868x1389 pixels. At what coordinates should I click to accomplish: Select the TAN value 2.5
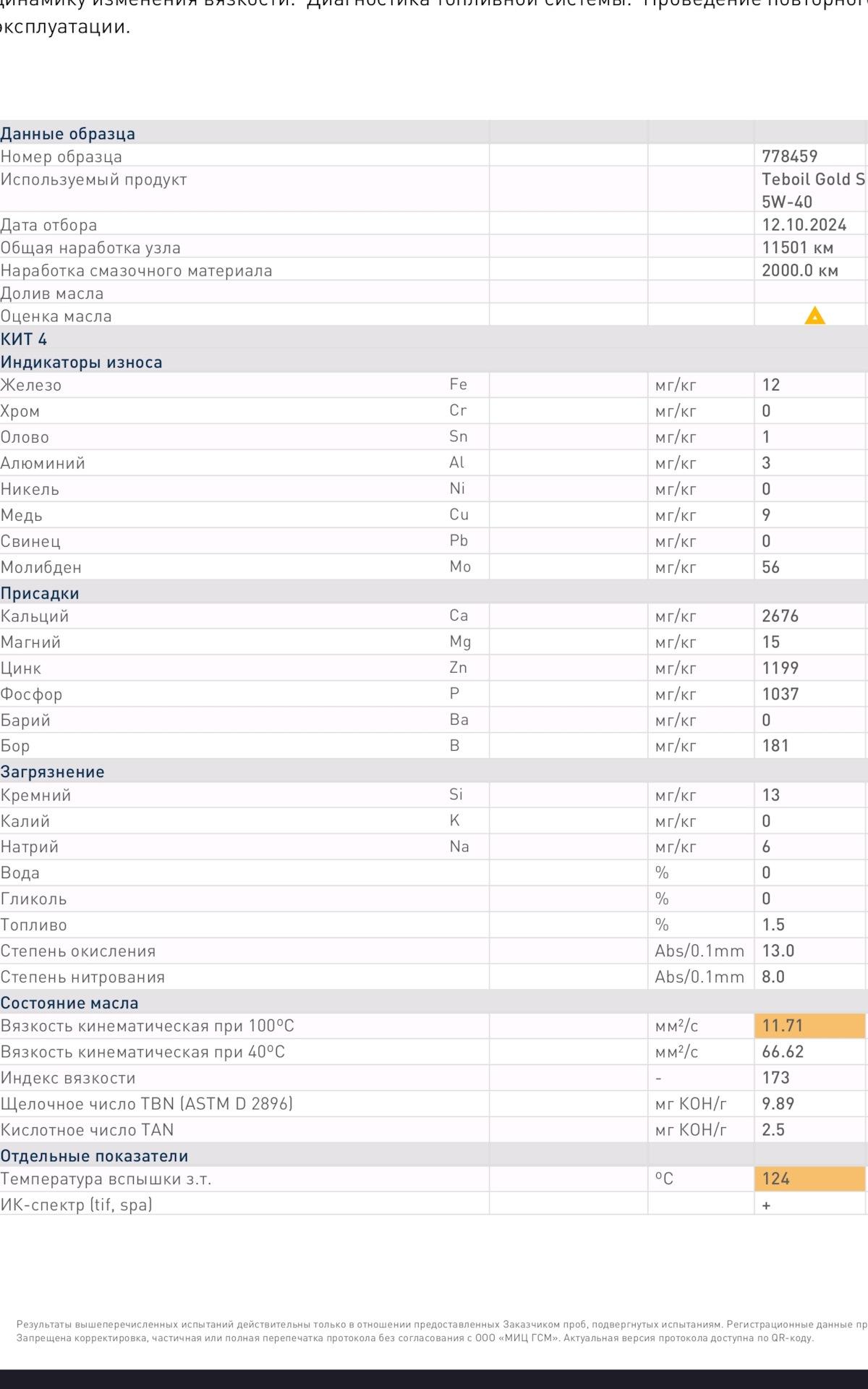pos(773,1130)
